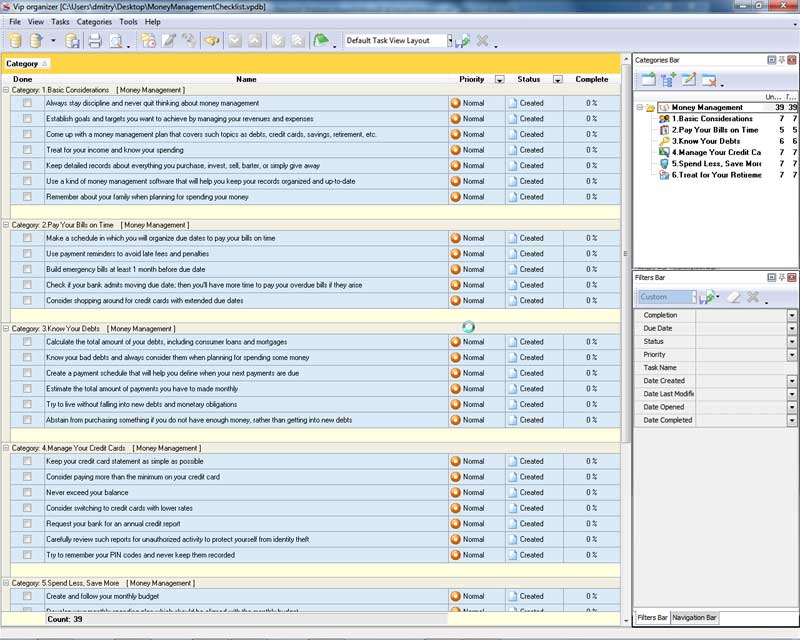This screenshot has height=640, width=800.
Task: Check Done for 'Always stay discipline' task
Action: pyautogui.click(x=27, y=103)
